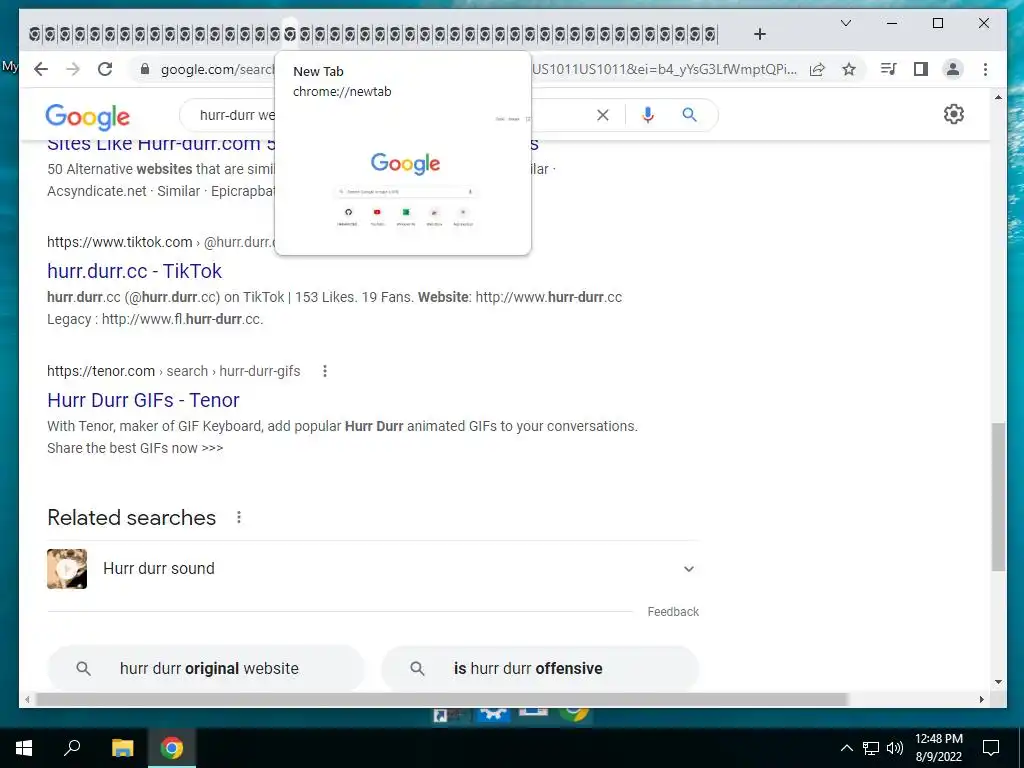Screen dimensions: 1024x768
Task: Click the tiktok.com result URL text
Action: point(161,242)
